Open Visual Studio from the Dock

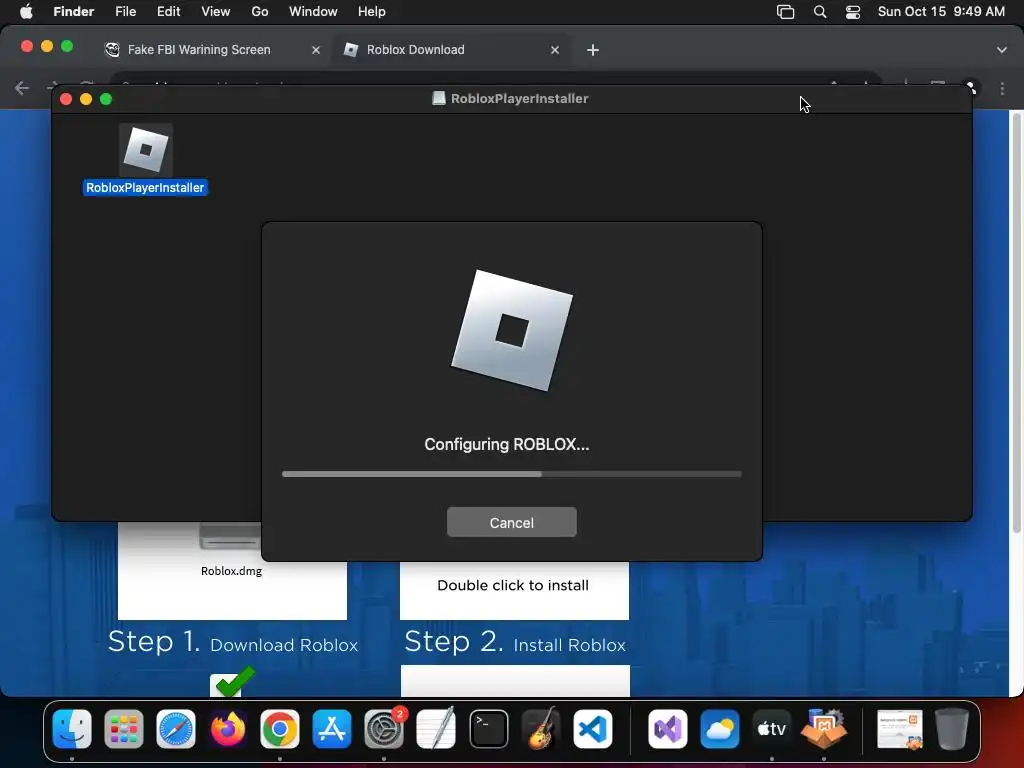[667, 729]
